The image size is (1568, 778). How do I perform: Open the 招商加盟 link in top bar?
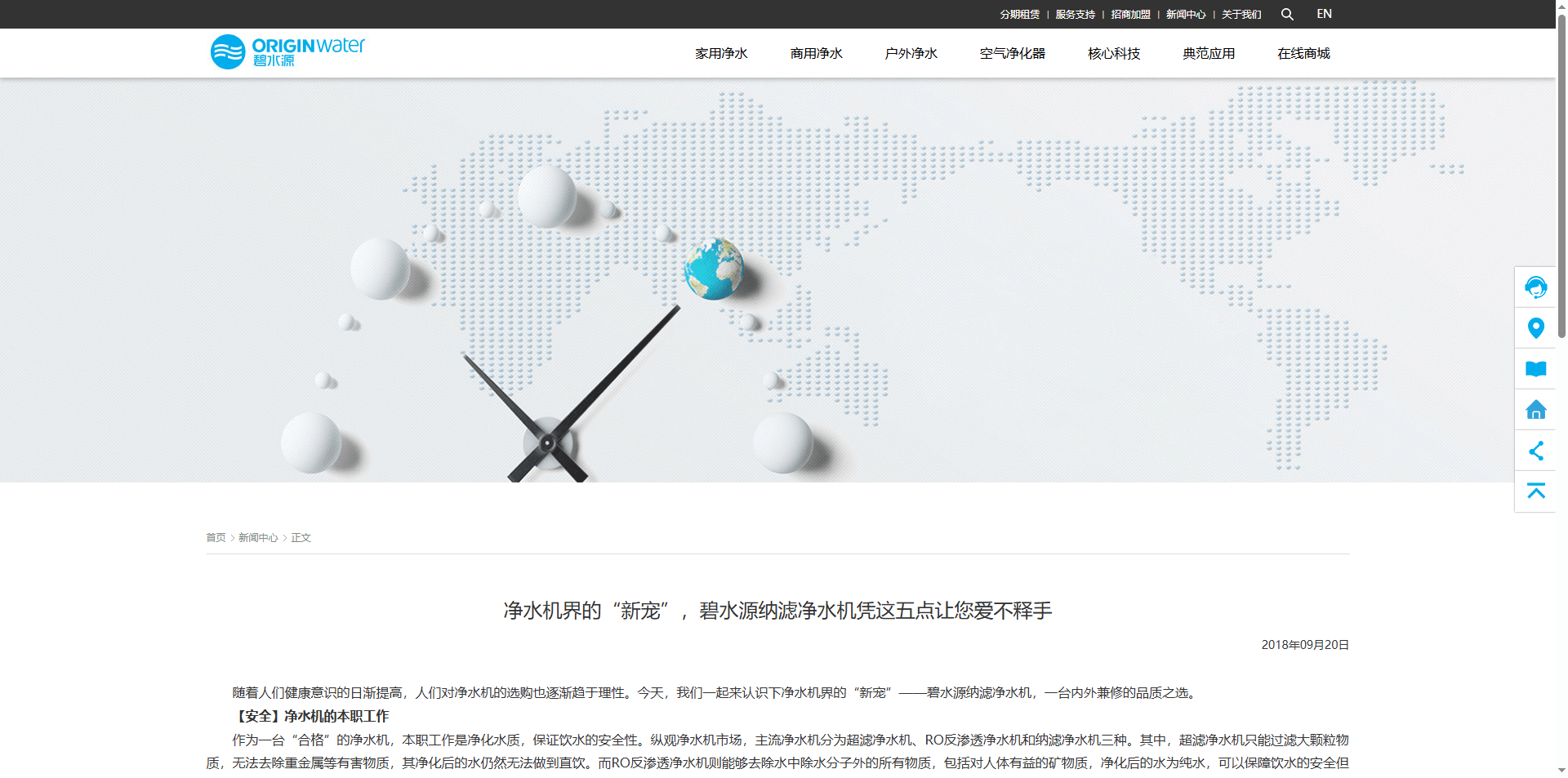pos(1129,14)
